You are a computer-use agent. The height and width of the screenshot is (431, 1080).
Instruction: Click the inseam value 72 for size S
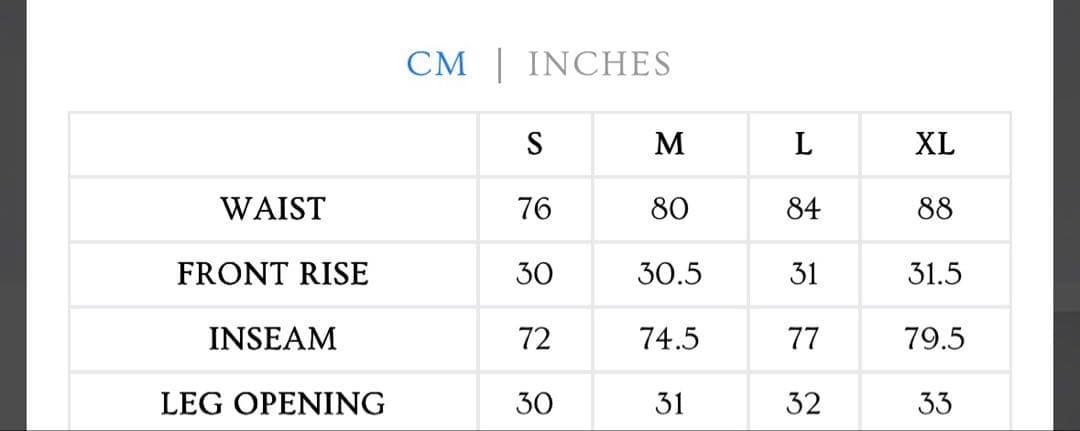(x=534, y=339)
